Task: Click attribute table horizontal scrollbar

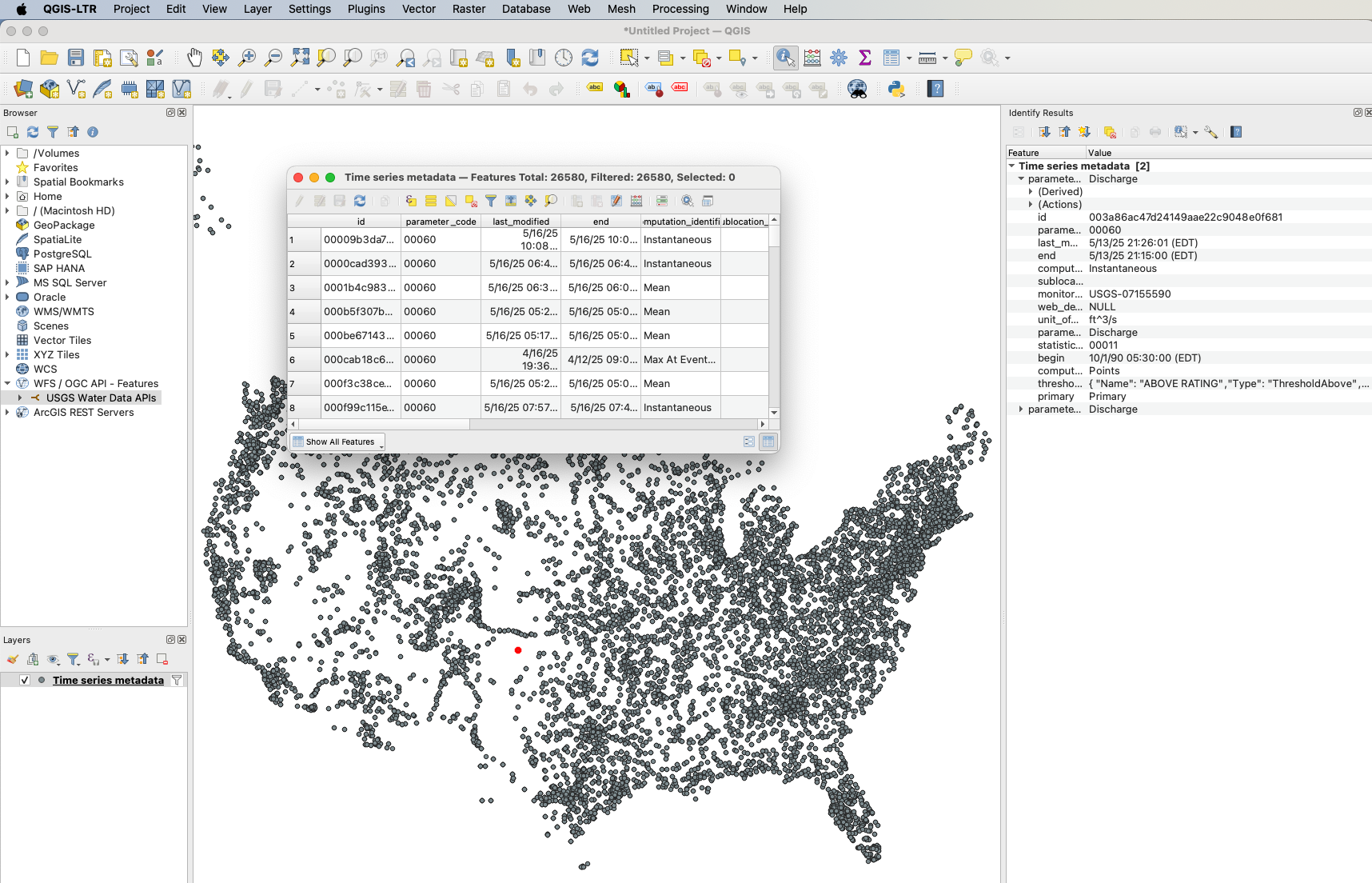Action: tap(528, 424)
